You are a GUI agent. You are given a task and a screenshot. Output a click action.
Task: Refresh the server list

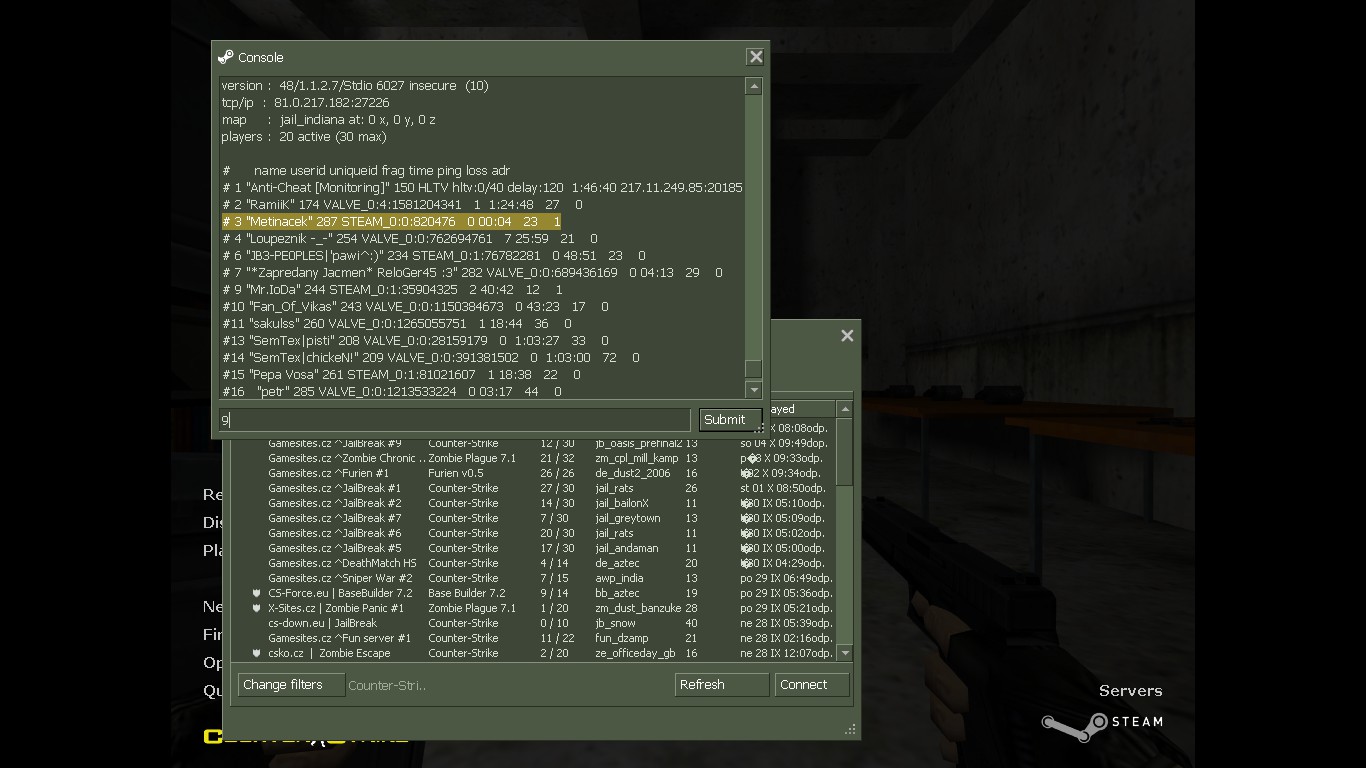click(x=722, y=685)
